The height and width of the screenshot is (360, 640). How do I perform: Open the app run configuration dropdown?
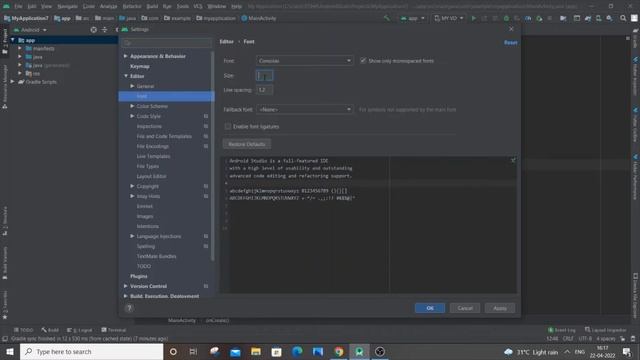[x=412, y=18]
